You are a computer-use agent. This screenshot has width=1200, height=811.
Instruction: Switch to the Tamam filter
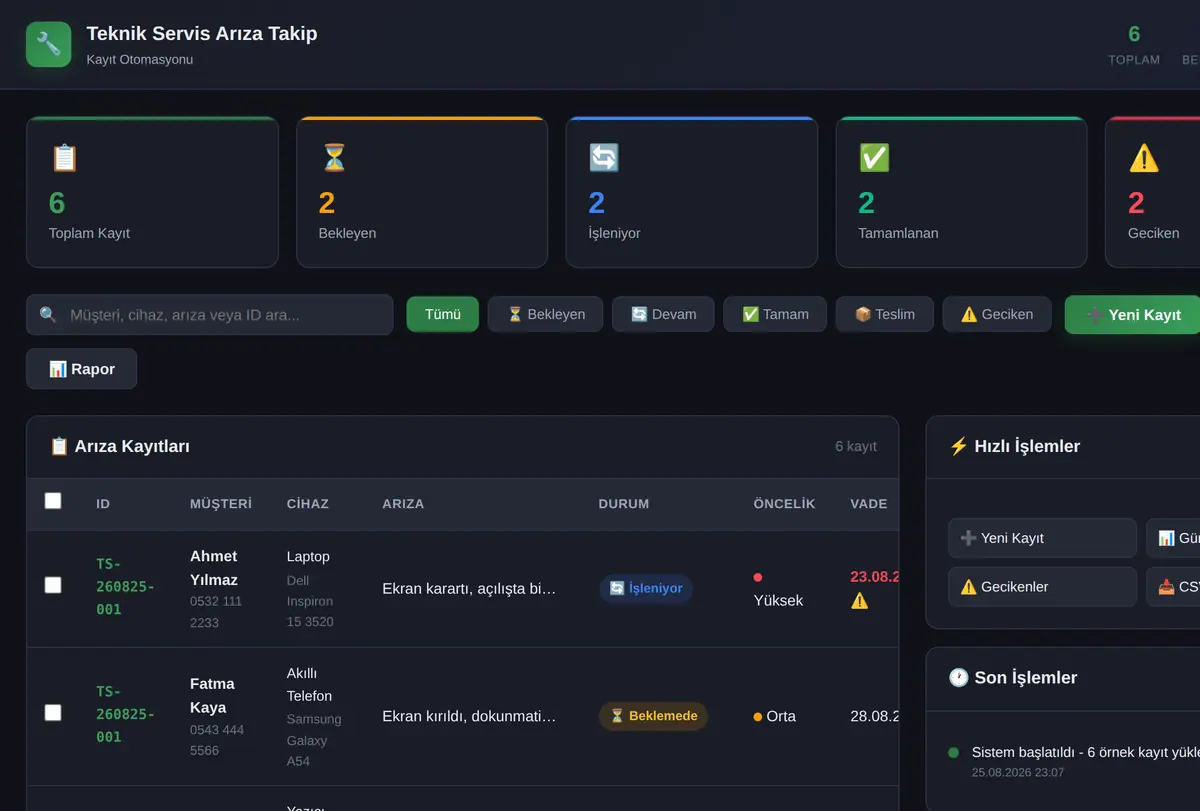tap(776, 314)
